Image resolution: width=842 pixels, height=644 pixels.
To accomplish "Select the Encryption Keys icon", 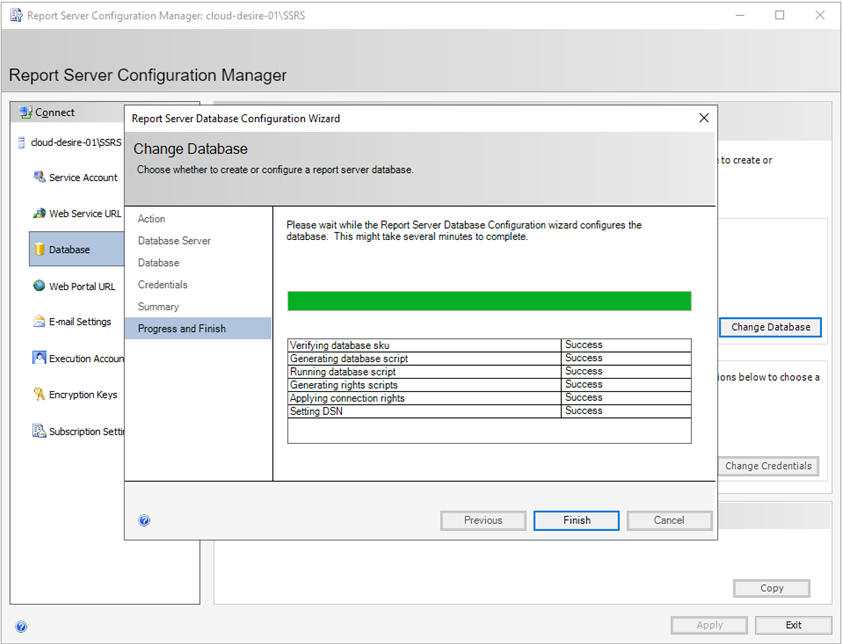I will click(x=39, y=394).
